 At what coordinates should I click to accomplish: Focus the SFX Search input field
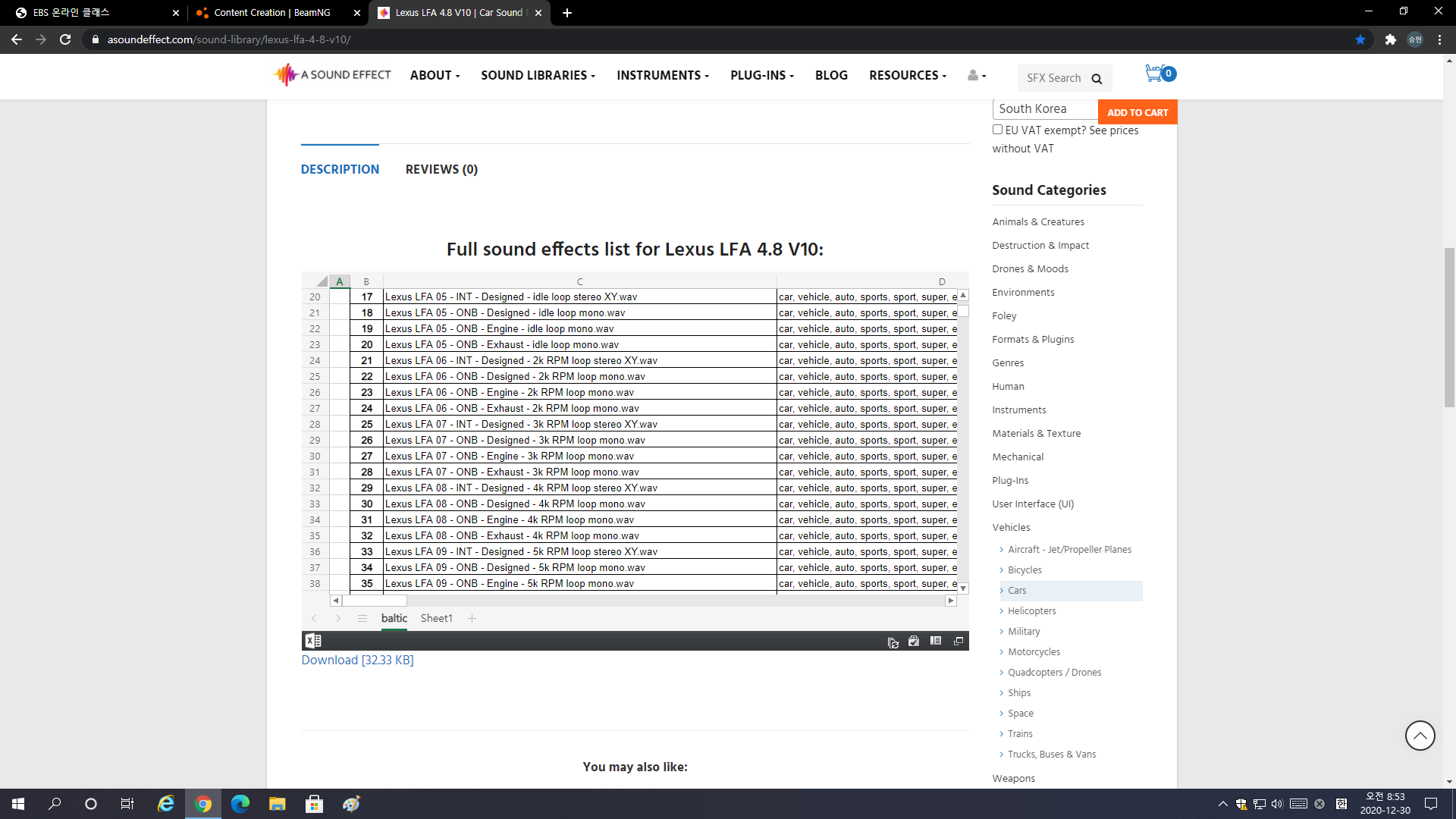(x=1055, y=78)
